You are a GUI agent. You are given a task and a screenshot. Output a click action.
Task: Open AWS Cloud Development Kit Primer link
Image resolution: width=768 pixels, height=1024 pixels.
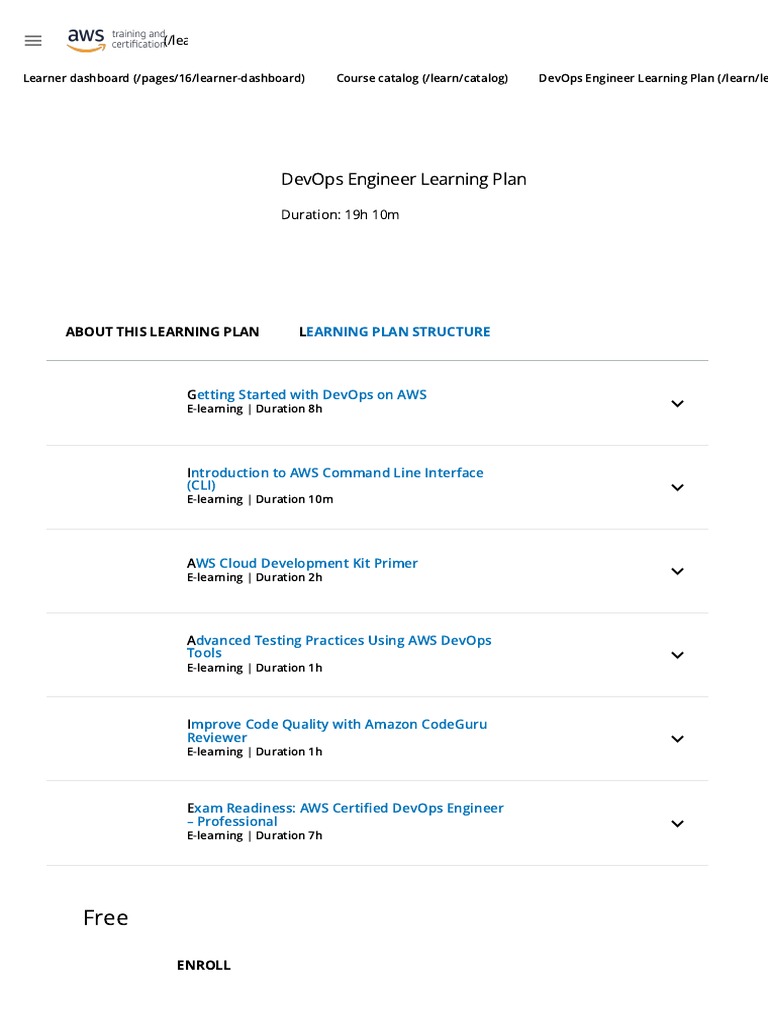(303, 563)
